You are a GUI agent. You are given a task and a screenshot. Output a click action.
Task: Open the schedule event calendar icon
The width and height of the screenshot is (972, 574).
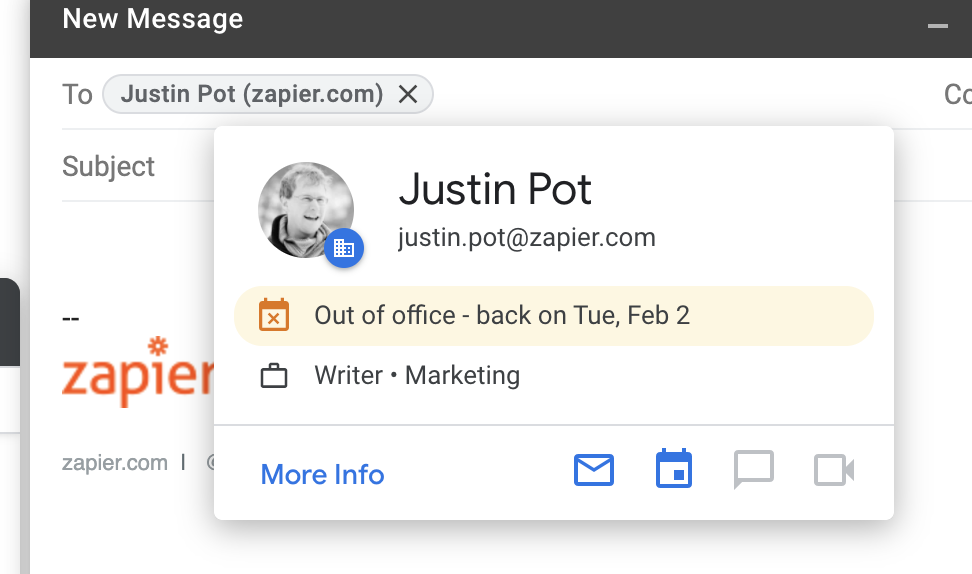click(x=674, y=469)
